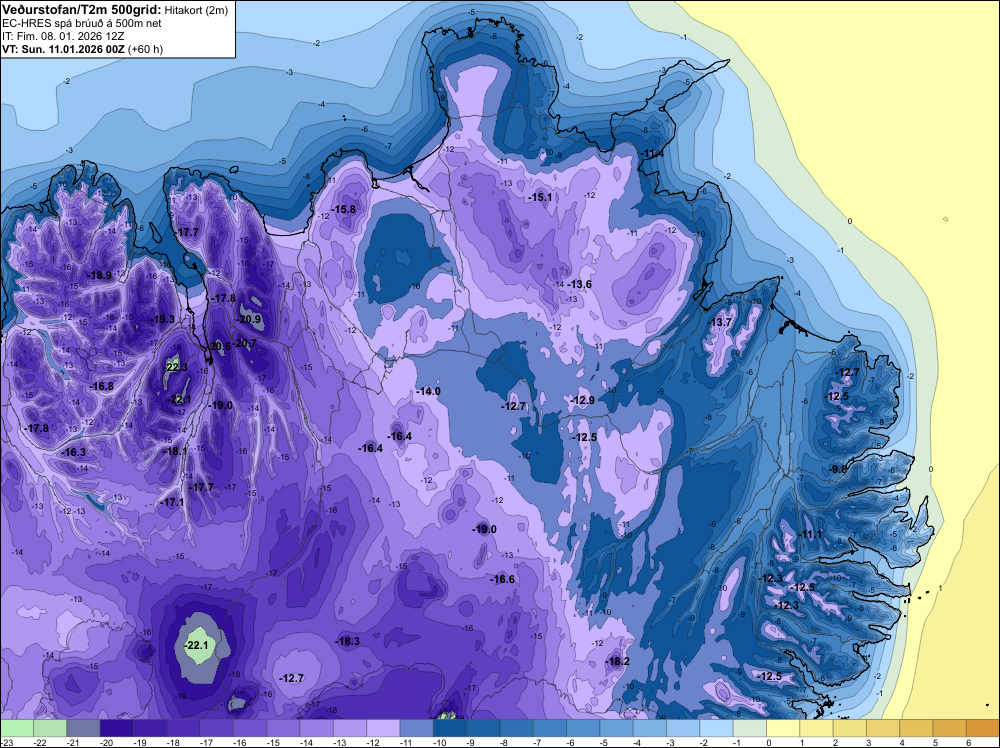Click the -20.7 temperature value
This screenshot has width=1000, height=748.
(x=244, y=343)
